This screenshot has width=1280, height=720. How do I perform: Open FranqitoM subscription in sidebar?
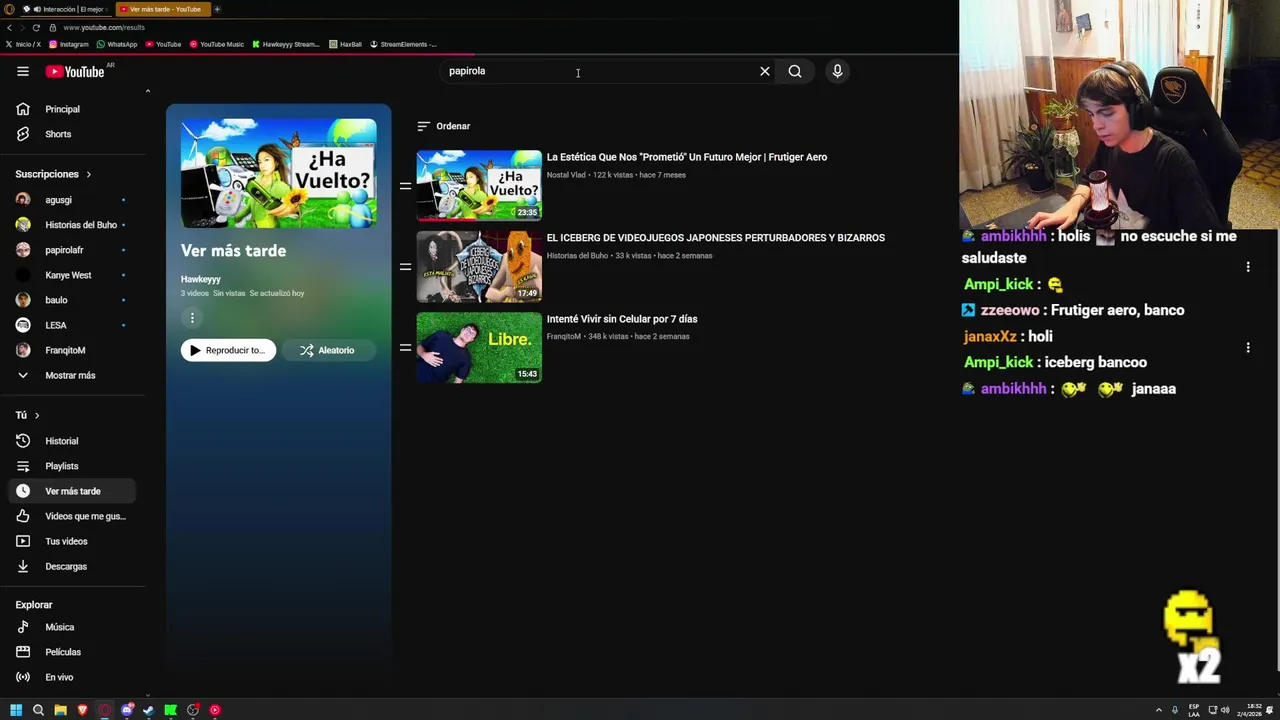coord(73,350)
